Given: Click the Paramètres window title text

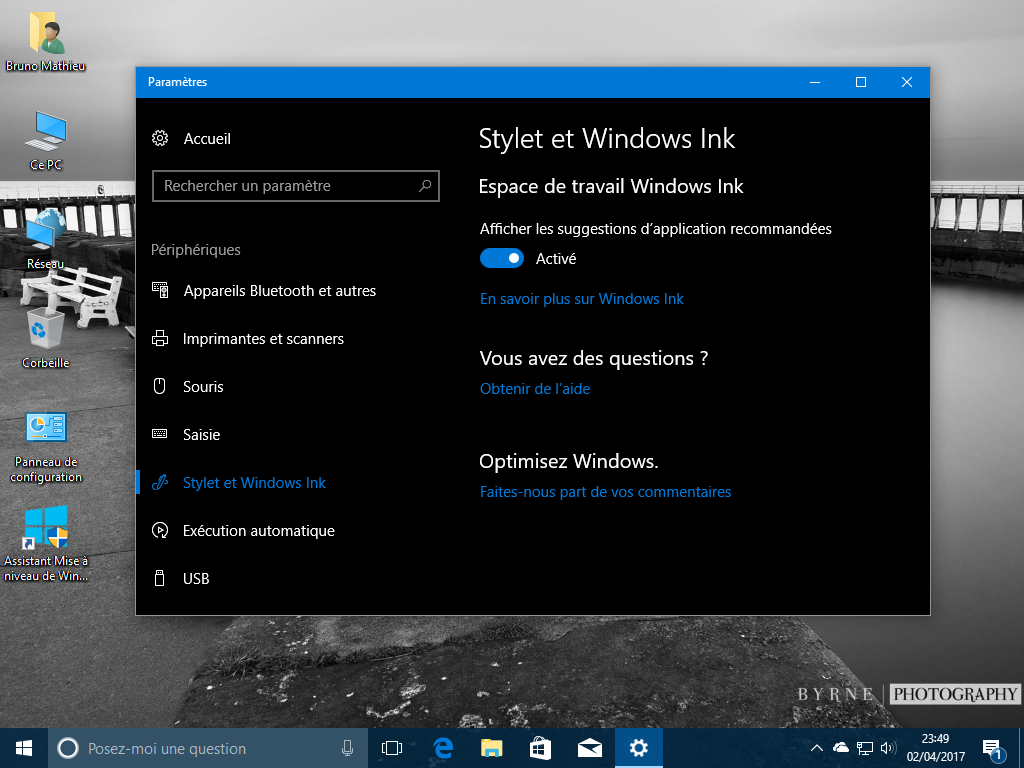Looking at the screenshot, I should 178,82.
